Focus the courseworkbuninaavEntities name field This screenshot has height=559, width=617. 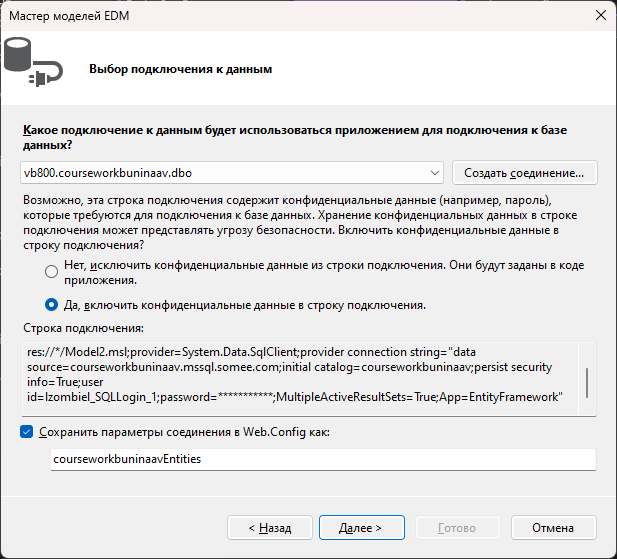click(x=323, y=459)
